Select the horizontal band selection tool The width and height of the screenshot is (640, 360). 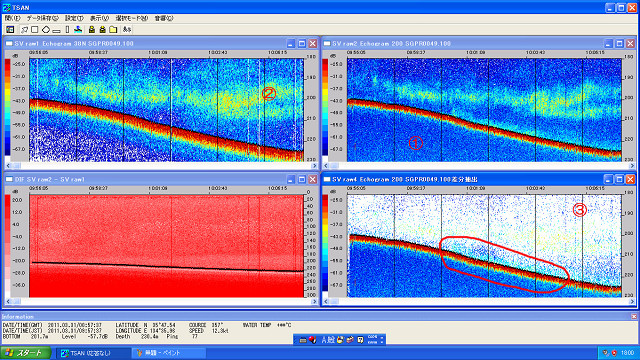tap(56, 30)
